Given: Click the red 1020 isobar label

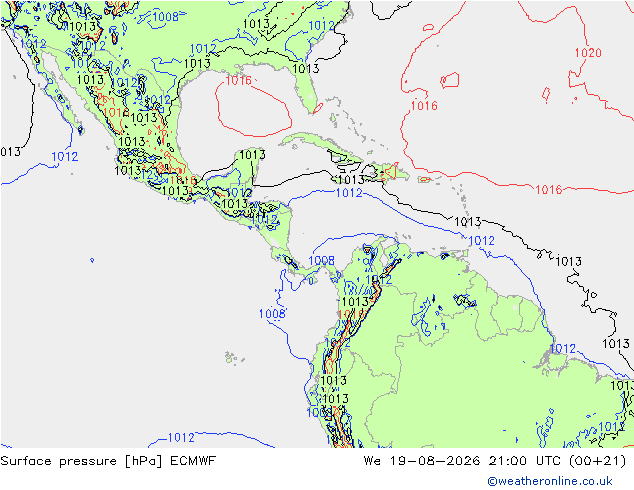Looking at the screenshot, I should coord(588,53).
